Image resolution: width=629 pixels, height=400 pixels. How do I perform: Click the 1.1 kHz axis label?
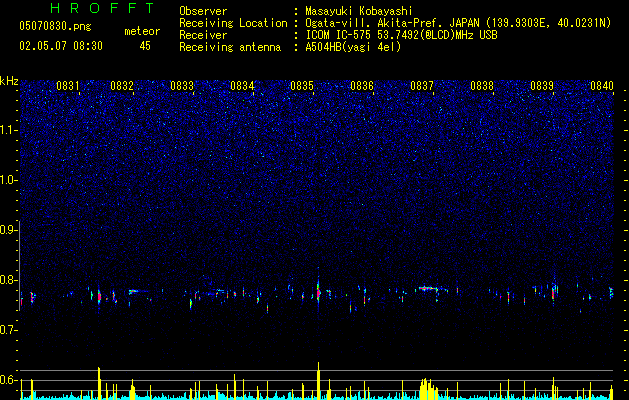pyautogui.click(x=8, y=130)
